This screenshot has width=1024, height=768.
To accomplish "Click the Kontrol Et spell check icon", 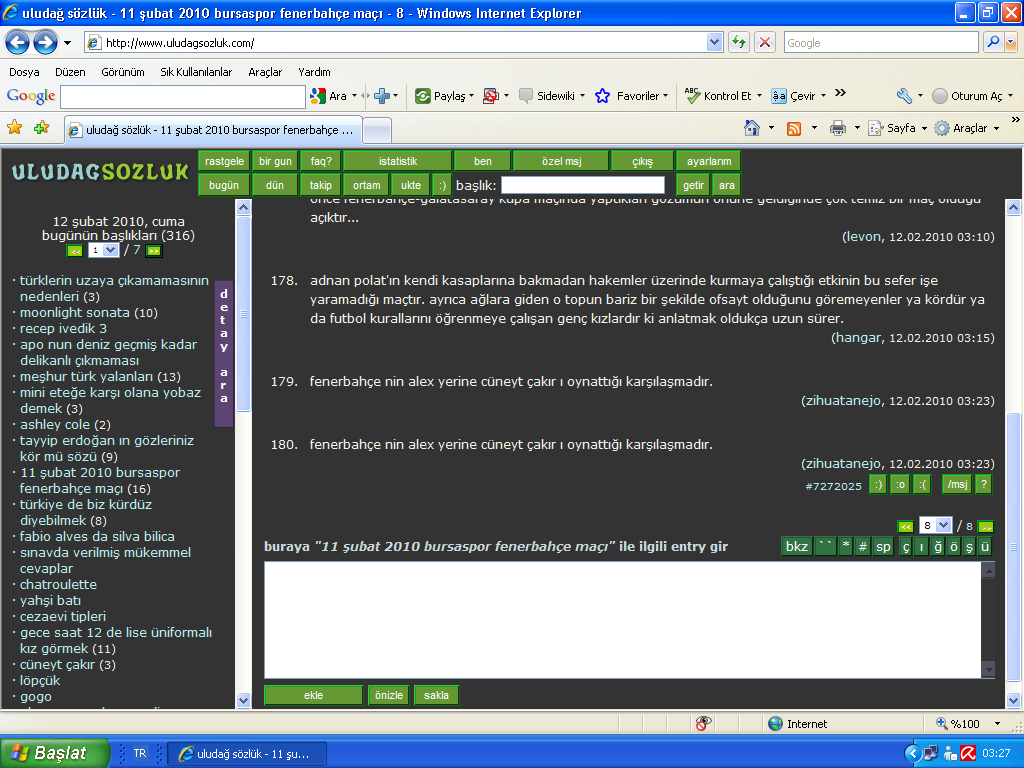I will click(692, 96).
